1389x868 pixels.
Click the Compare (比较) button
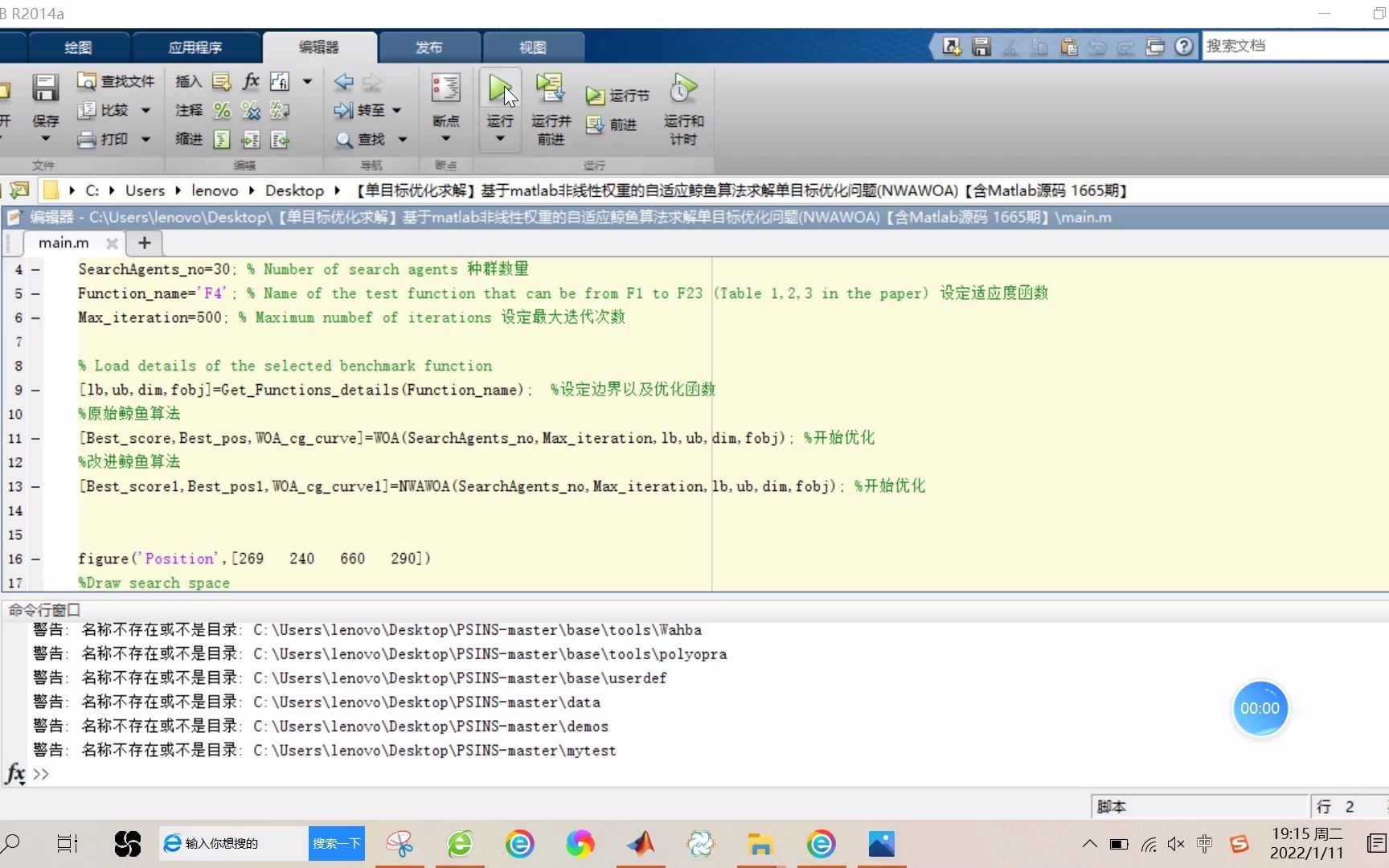coord(103,110)
